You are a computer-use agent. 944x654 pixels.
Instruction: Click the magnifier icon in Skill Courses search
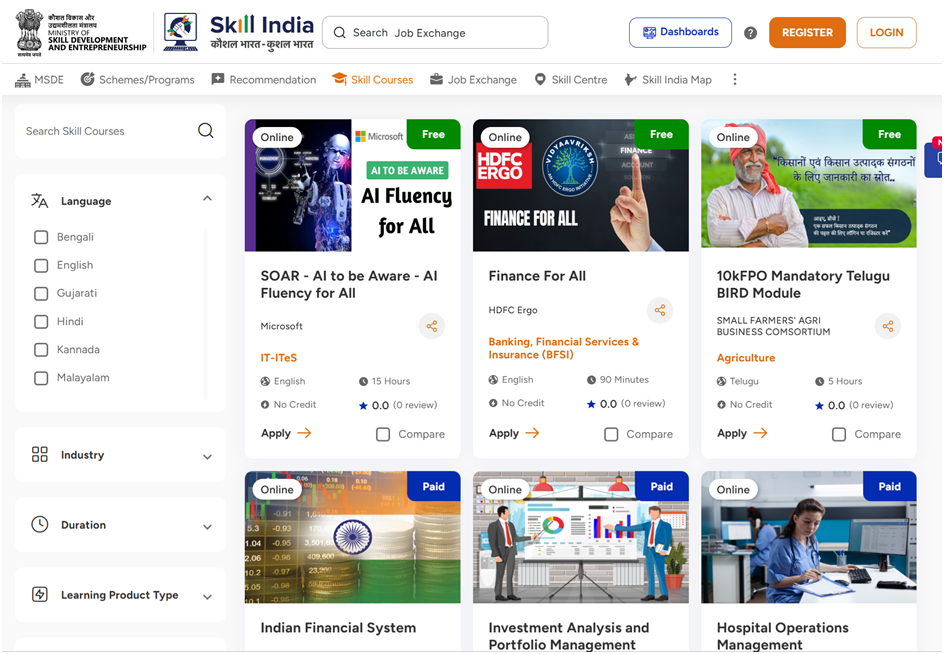pos(206,131)
